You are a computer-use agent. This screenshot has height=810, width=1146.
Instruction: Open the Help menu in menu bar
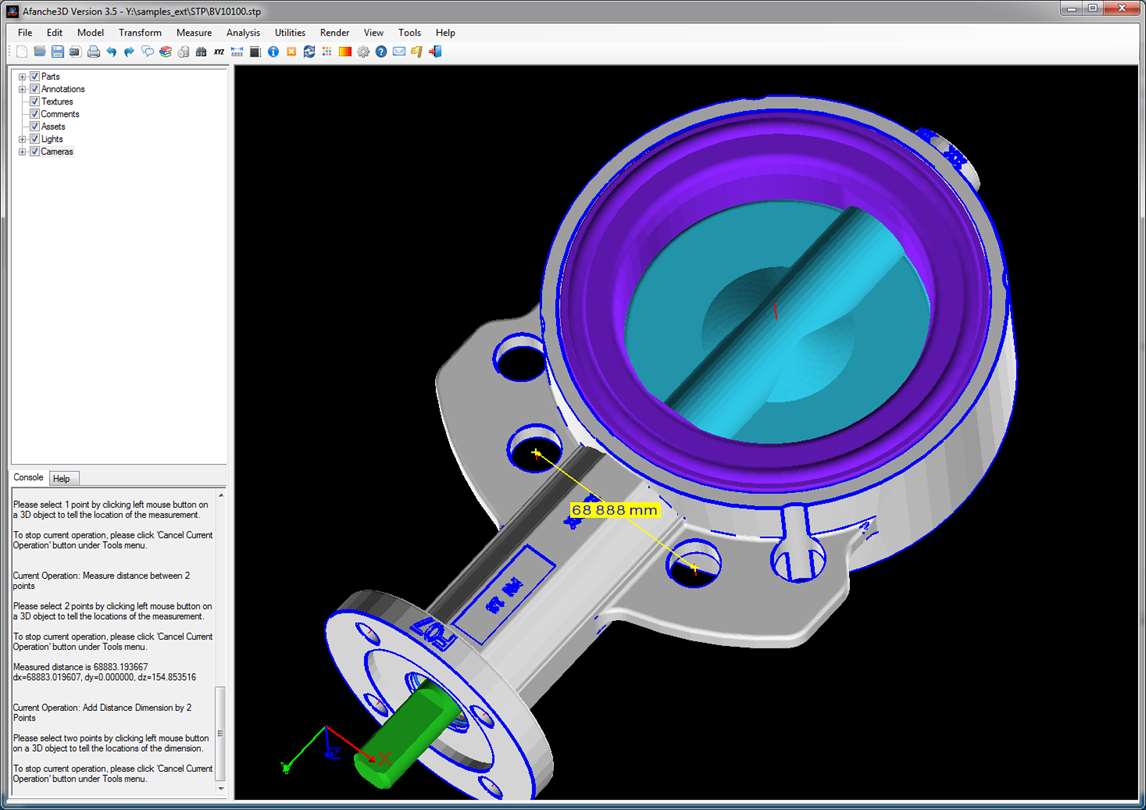445,32
